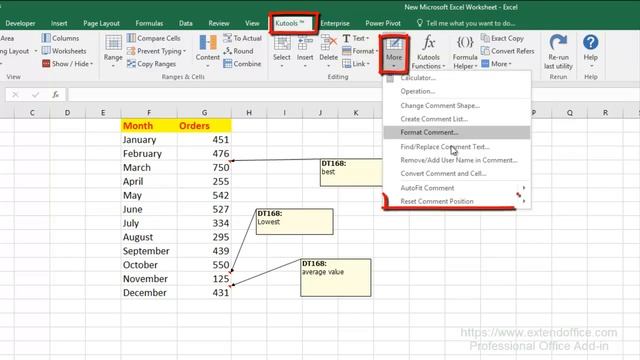640x360 pixels.
Task: Click the More editing tools button
Action: click(394, 53)
